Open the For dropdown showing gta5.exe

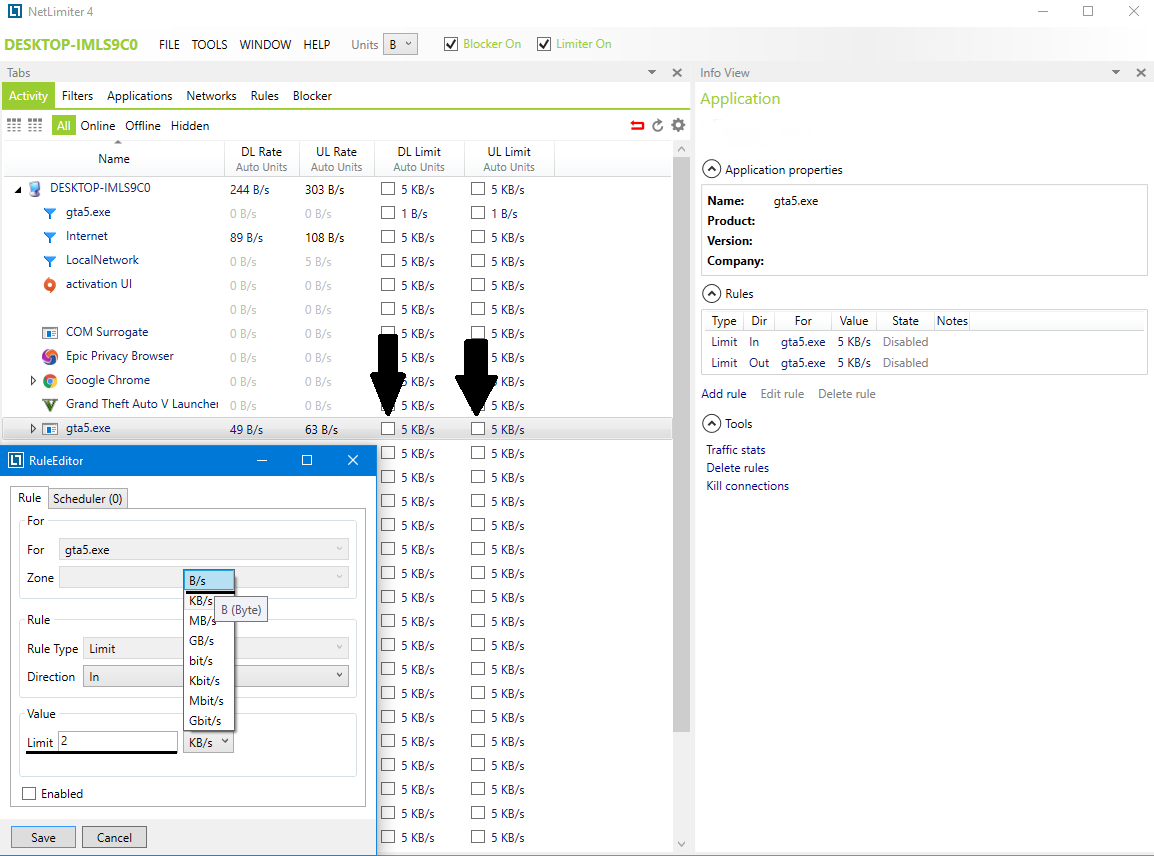pos(204,549)
